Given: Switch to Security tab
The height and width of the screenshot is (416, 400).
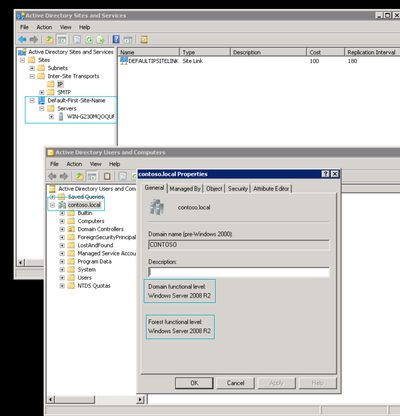Looking at the screenshot, I should [x=238, y=189].
